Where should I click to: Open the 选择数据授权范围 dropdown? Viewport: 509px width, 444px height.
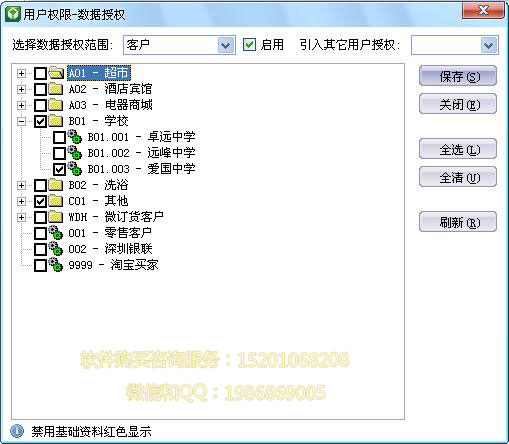coord(226,45)
